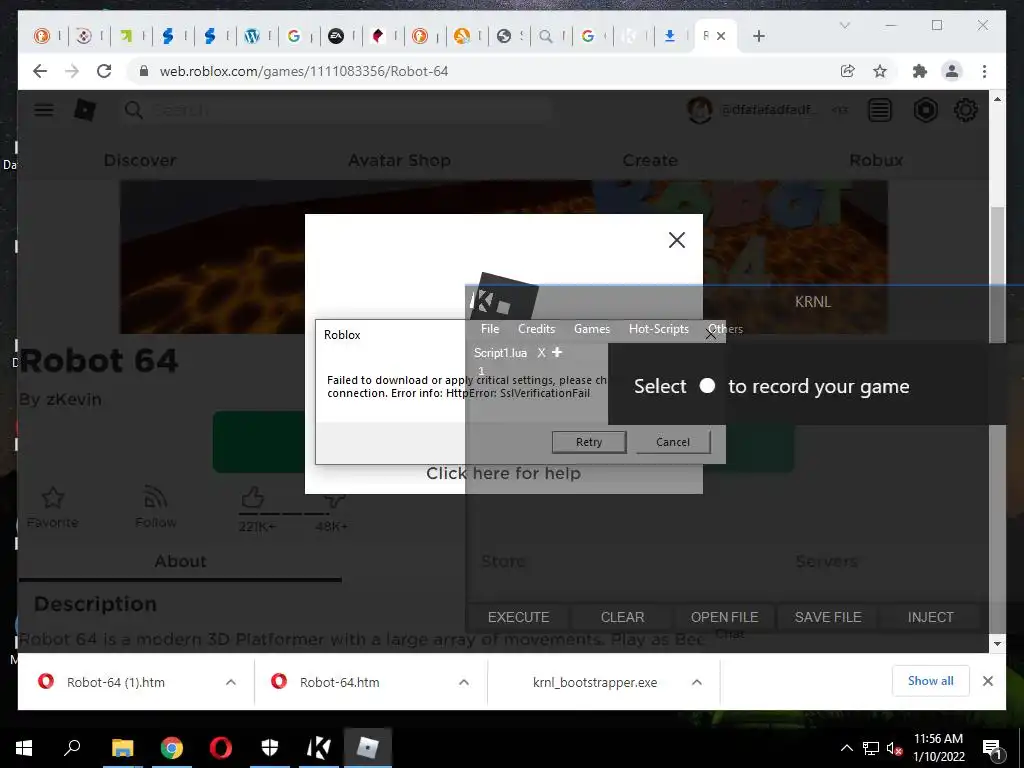Switch to the globe-icon browser tab
The height and width of the screenshot is (768, 1024).
click(504, 36)
